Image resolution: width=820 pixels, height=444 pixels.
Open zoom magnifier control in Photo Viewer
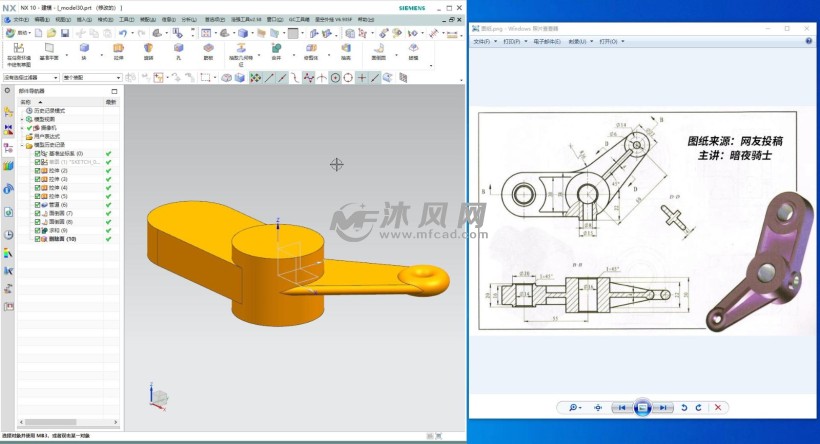(575, 407)
